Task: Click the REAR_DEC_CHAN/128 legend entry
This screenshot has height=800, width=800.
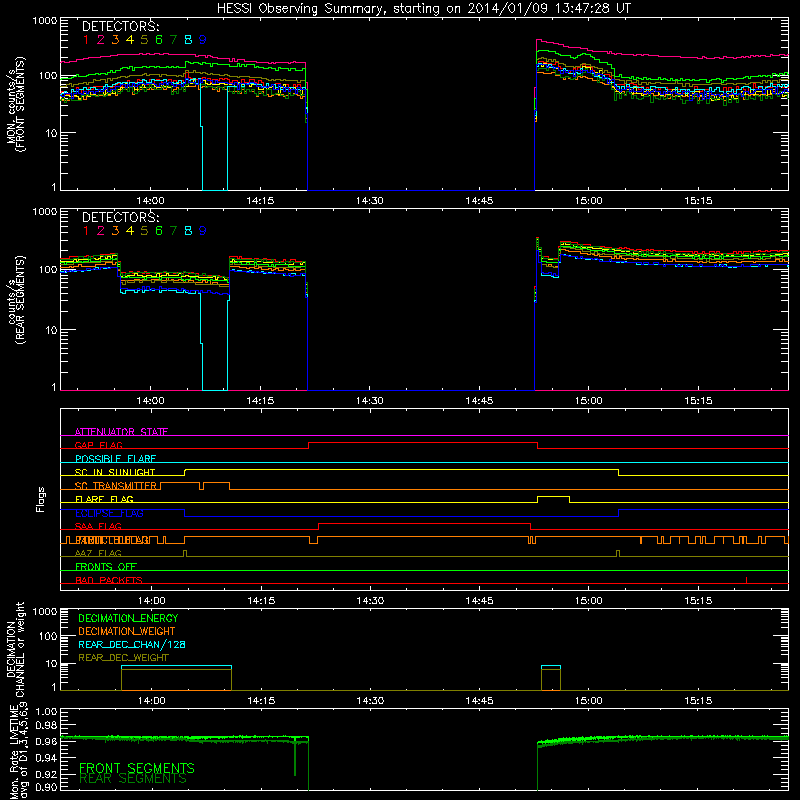Action: 132,644
